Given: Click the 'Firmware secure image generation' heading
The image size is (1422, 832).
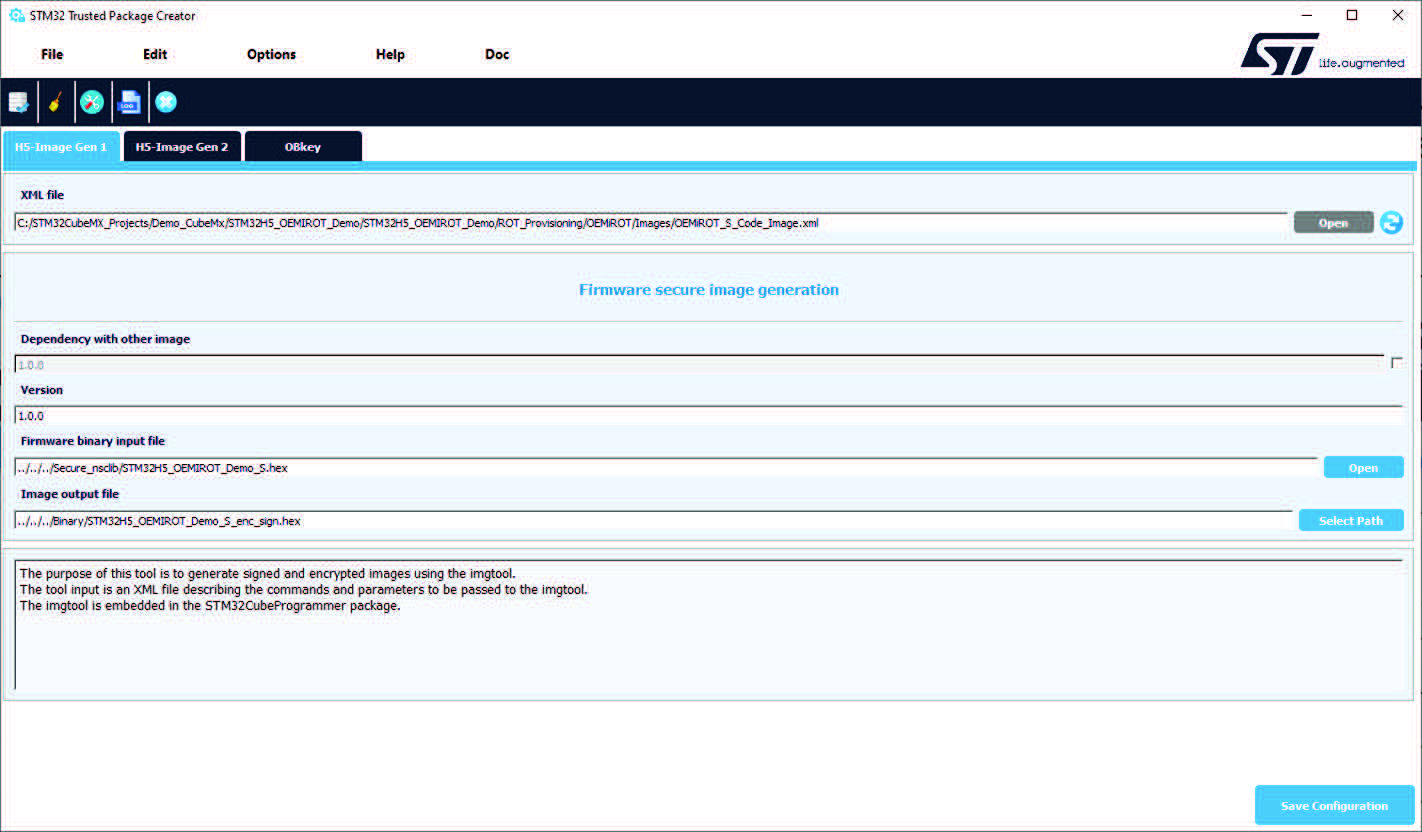Looking at the screenshot, I should click(x=709, y=290).
